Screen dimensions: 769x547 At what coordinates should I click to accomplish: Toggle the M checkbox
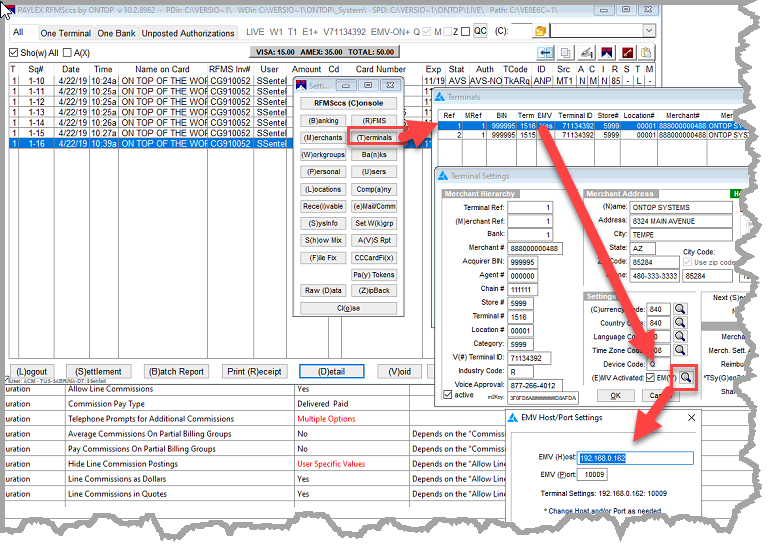pyautogui.click(x=447, y=32)
